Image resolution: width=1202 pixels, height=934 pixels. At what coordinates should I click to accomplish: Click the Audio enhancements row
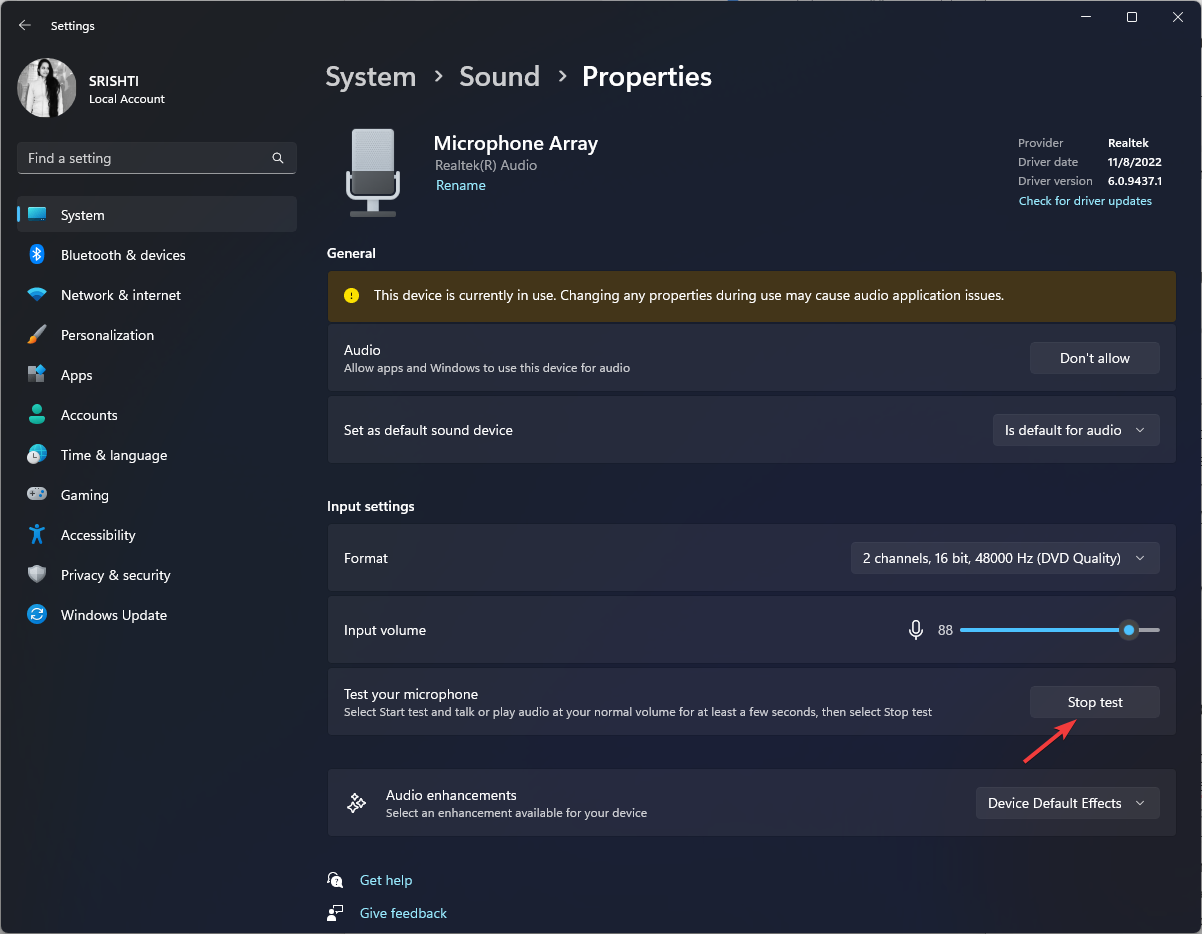coord(752,803)
